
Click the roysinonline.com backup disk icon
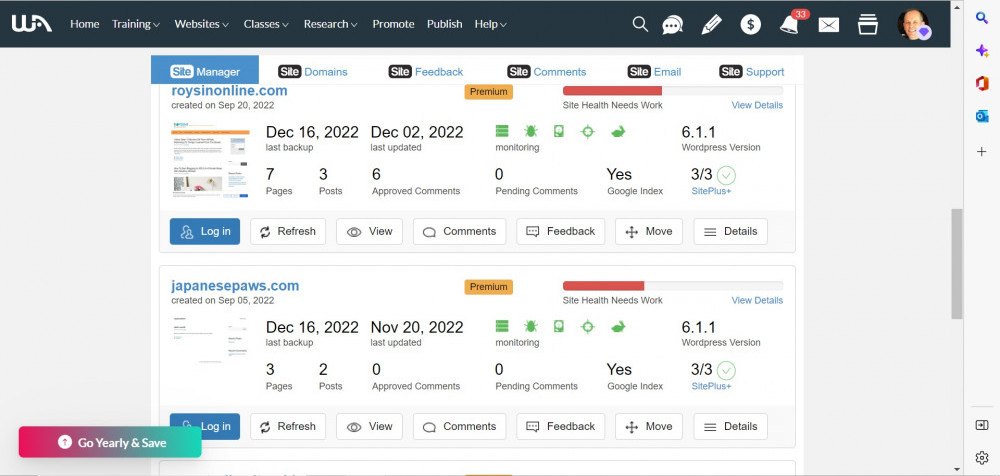point(559,131)
